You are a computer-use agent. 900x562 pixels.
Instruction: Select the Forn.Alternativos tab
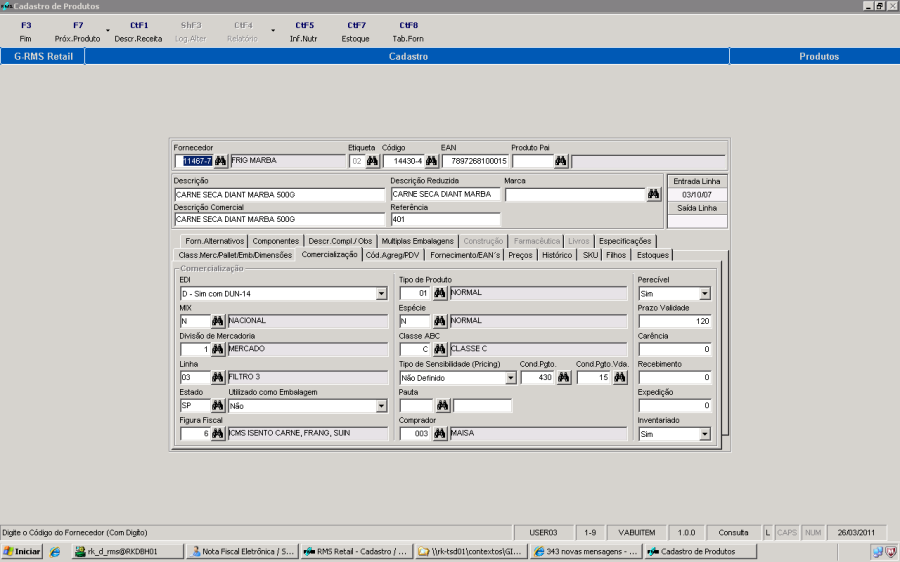tap(214, 241)
